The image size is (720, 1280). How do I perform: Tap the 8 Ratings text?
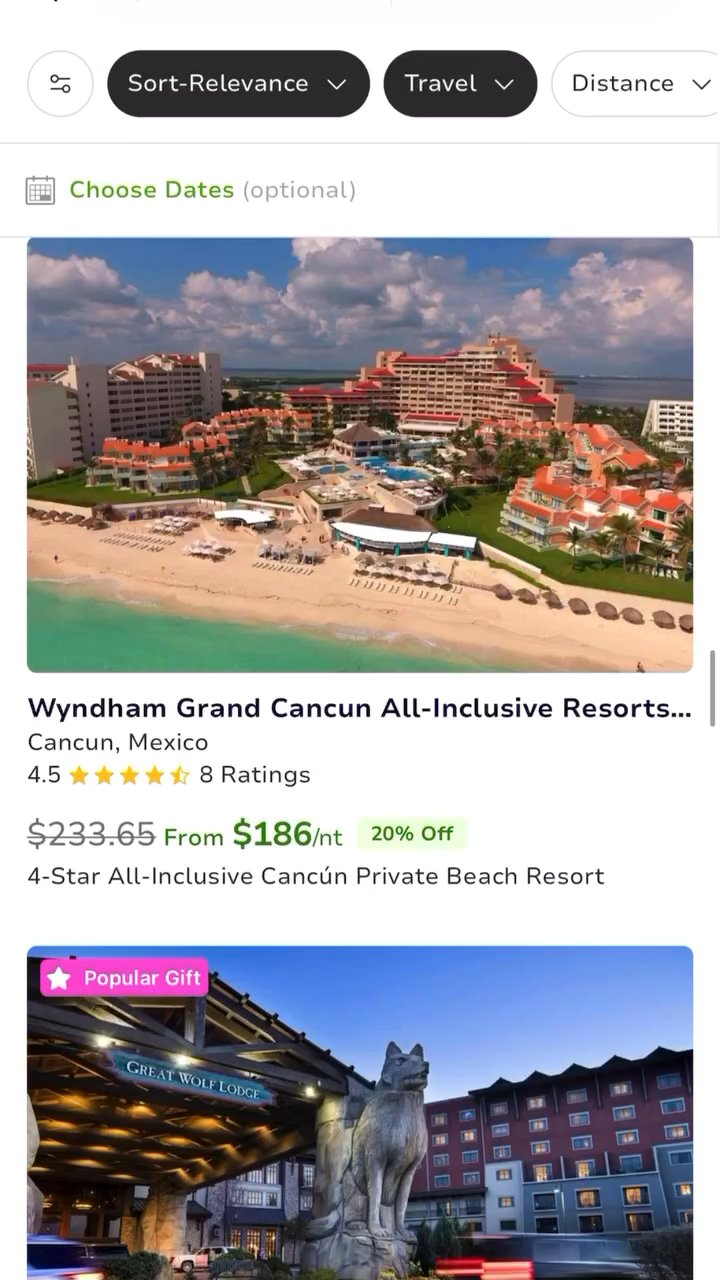255,775
